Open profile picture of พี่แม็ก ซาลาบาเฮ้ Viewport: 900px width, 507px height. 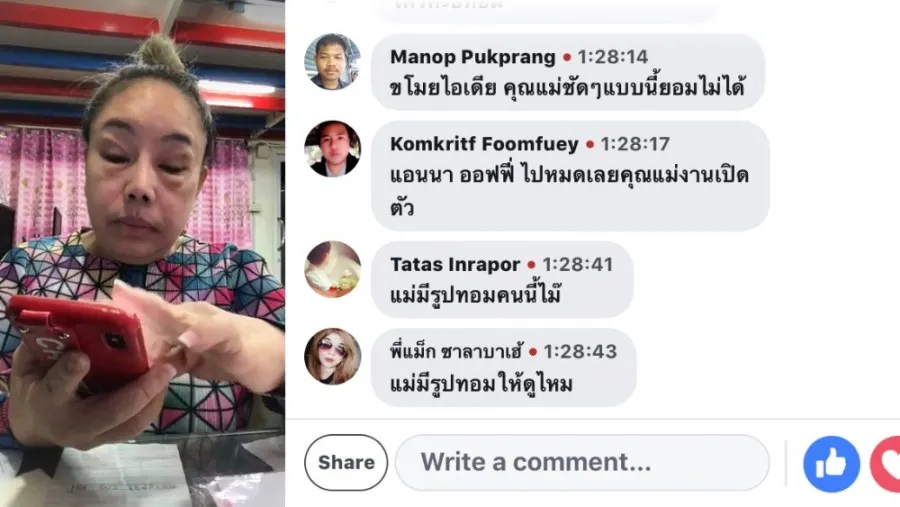(332, 356)
